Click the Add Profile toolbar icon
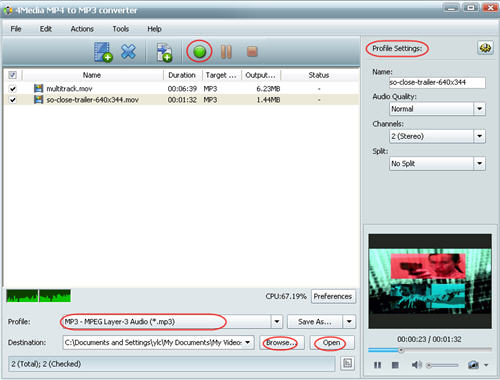This screenshot has width=500, height=380. [x=164, y=52]
